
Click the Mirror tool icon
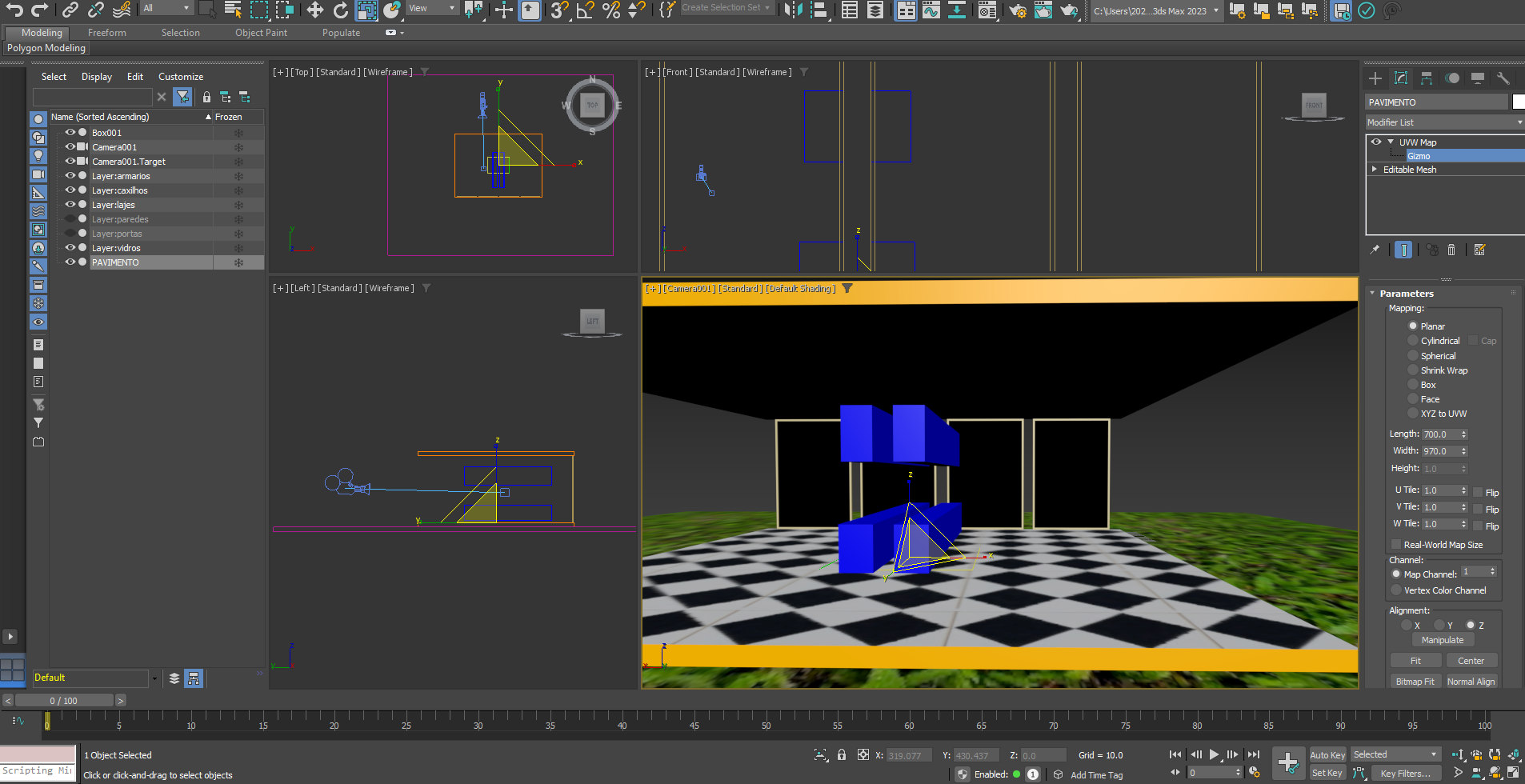click(x=793, y=10)
